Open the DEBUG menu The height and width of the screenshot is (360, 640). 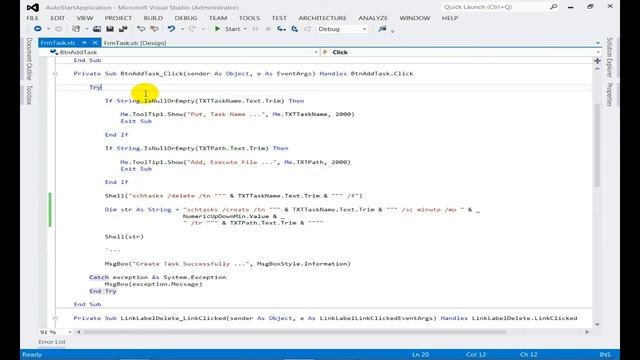pos(186,18)
